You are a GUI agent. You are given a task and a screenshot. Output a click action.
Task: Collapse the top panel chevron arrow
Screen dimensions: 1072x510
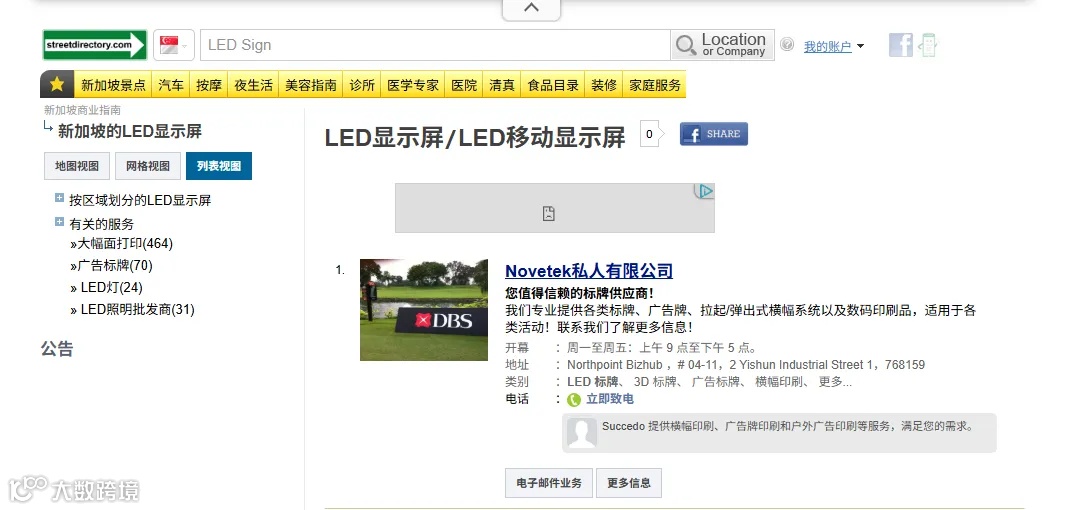pos(531,8)
